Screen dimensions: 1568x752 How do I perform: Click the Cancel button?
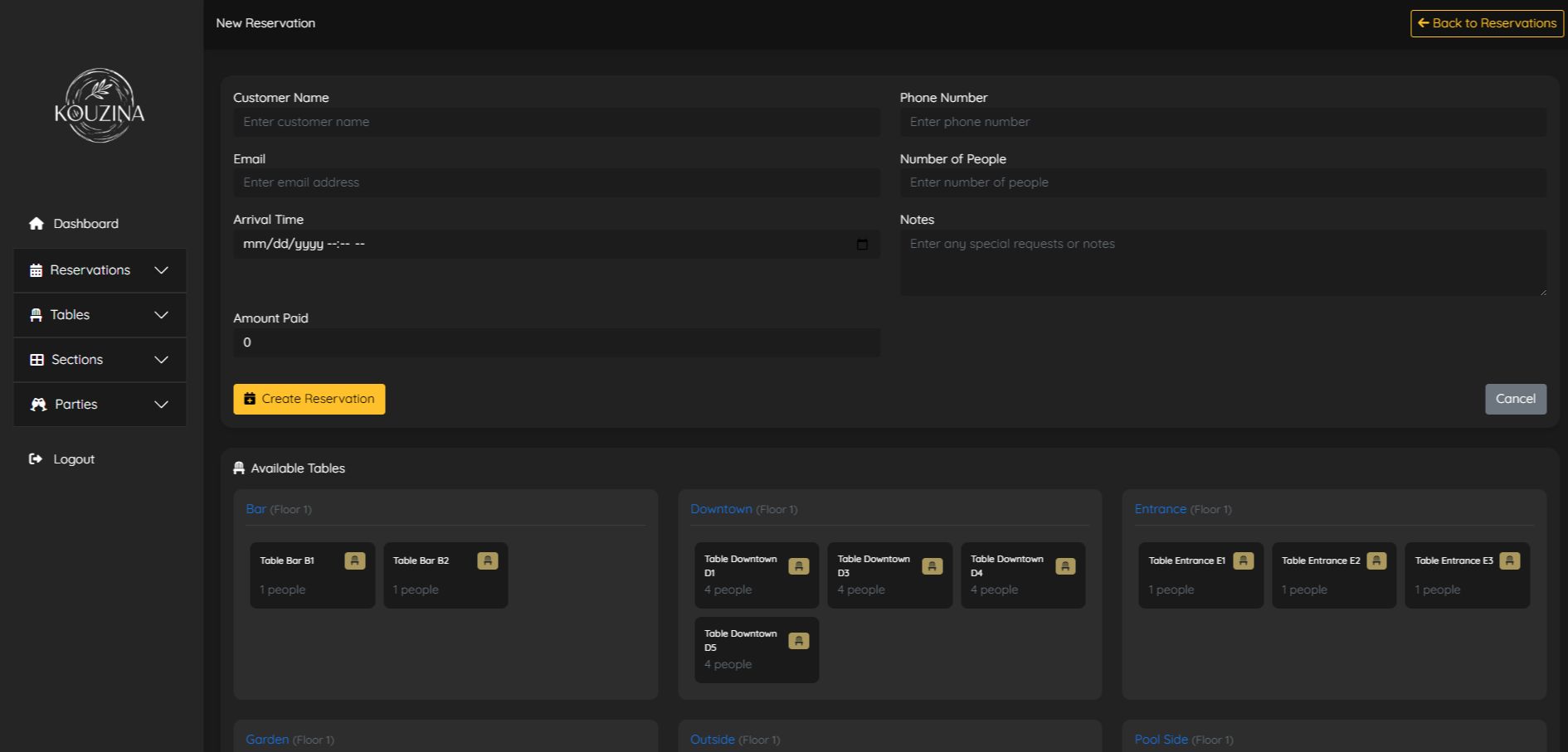pos(1516,399)
